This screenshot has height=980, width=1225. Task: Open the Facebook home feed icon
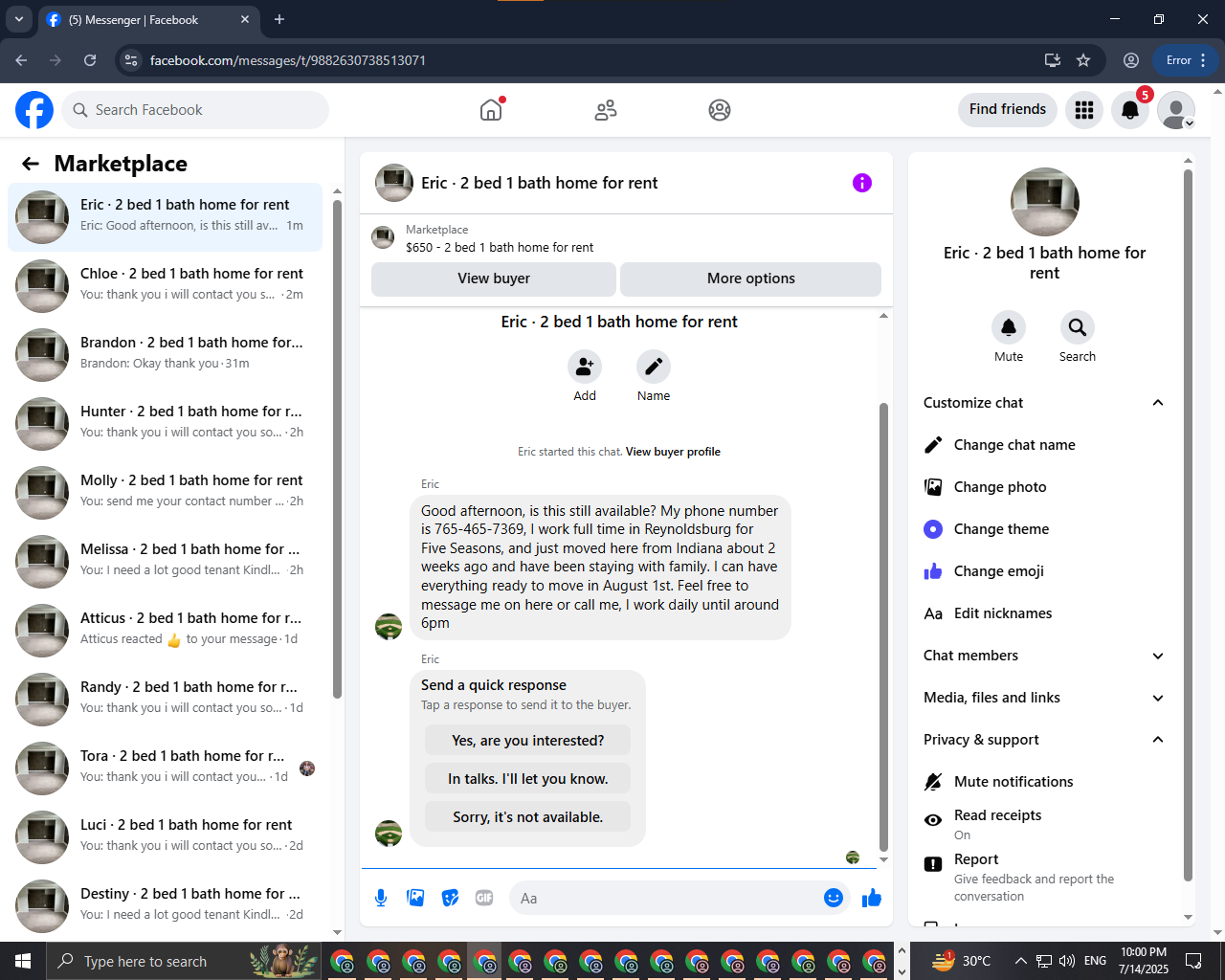pos(491,110)
